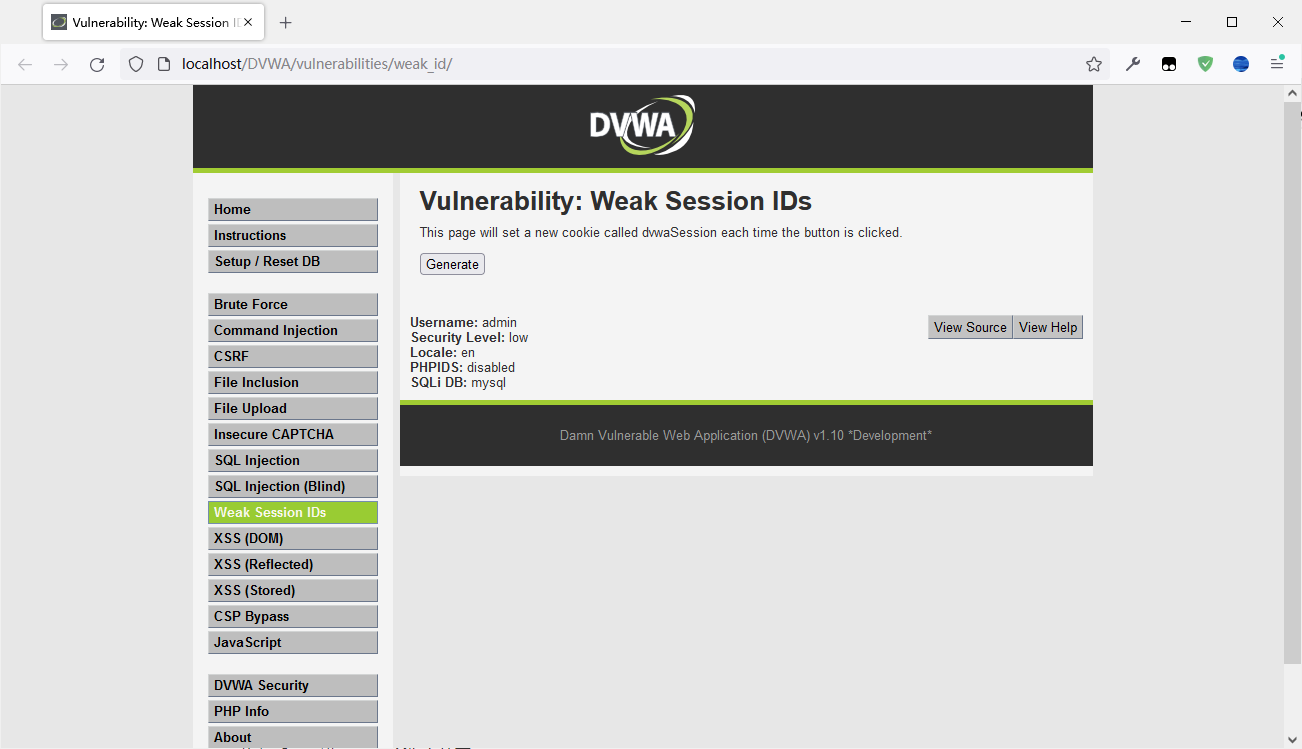Image resolution: width=1302 pixels, height=749 pixels.
Task: Open DVWA Security settings
Action: coord(293,685)
